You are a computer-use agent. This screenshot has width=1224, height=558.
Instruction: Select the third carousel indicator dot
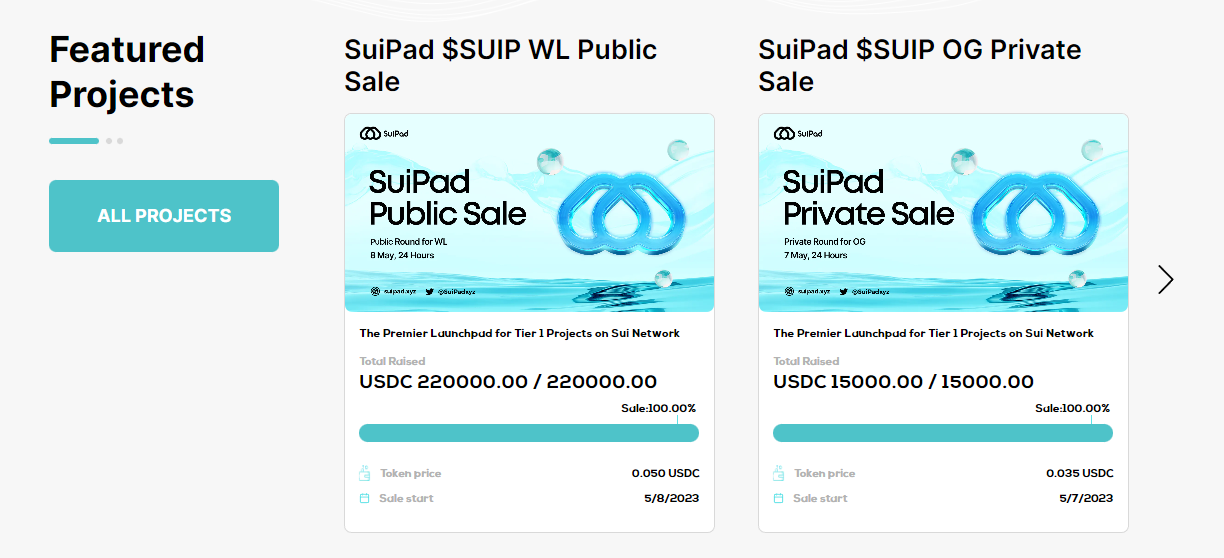120,141
